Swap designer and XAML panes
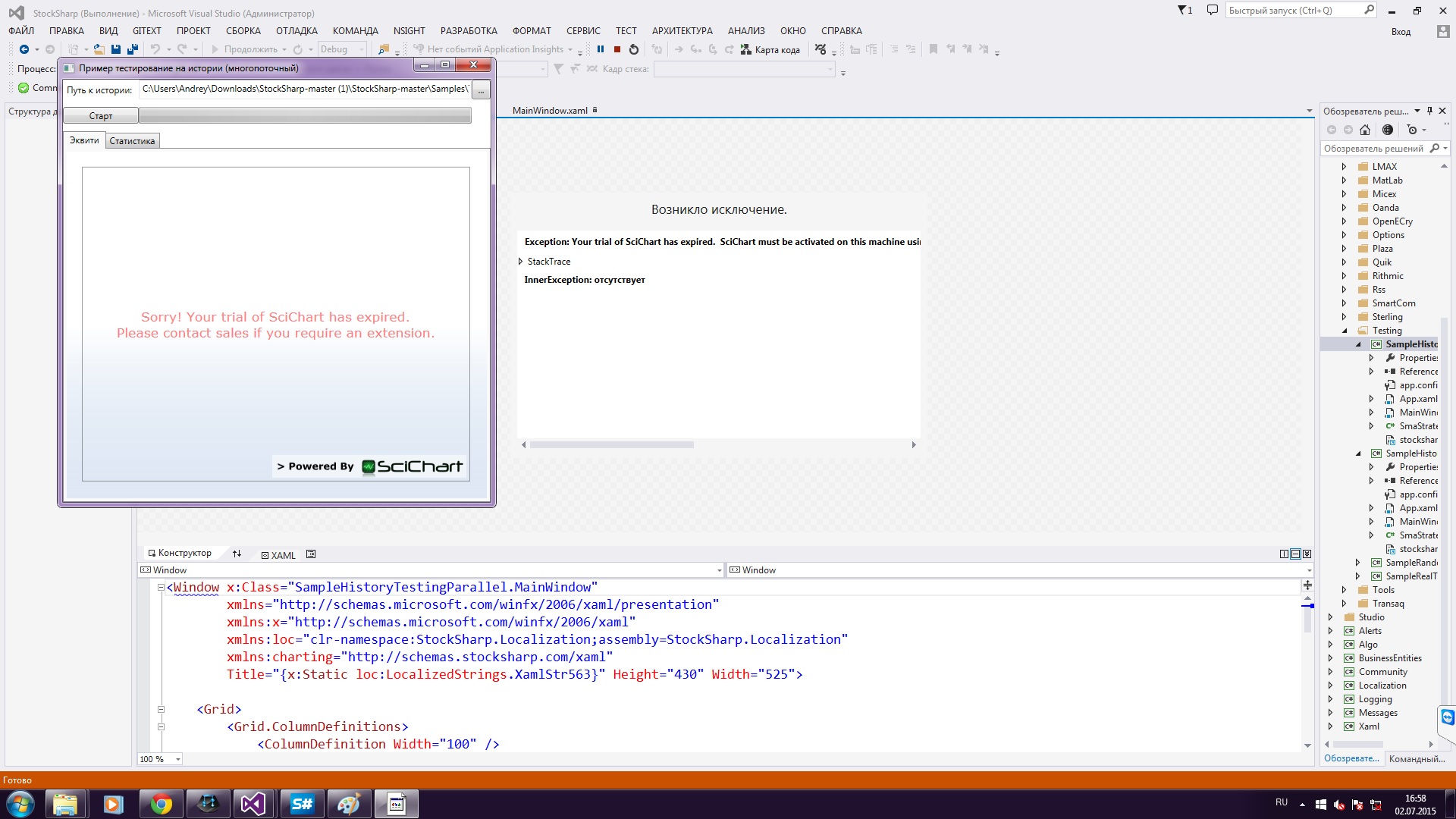The image size is (1456, 819). click(237, 554)
